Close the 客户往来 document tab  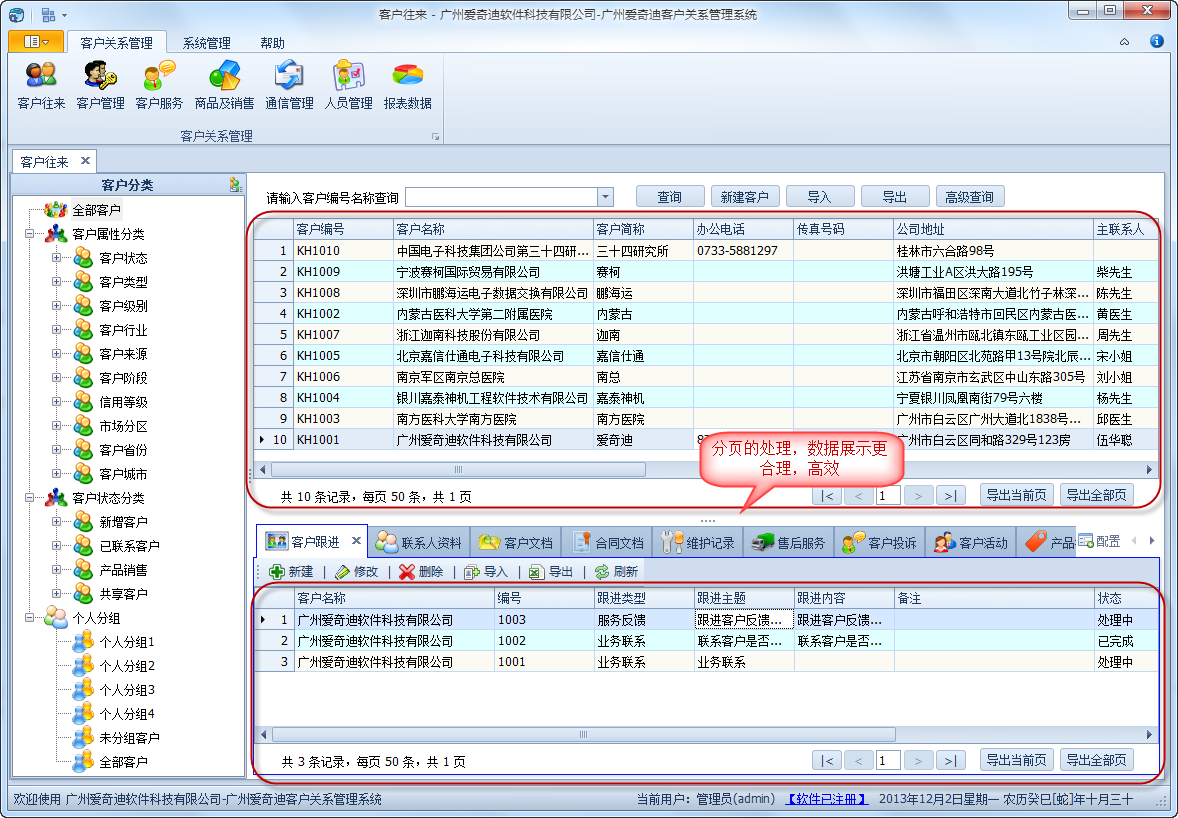85,161
